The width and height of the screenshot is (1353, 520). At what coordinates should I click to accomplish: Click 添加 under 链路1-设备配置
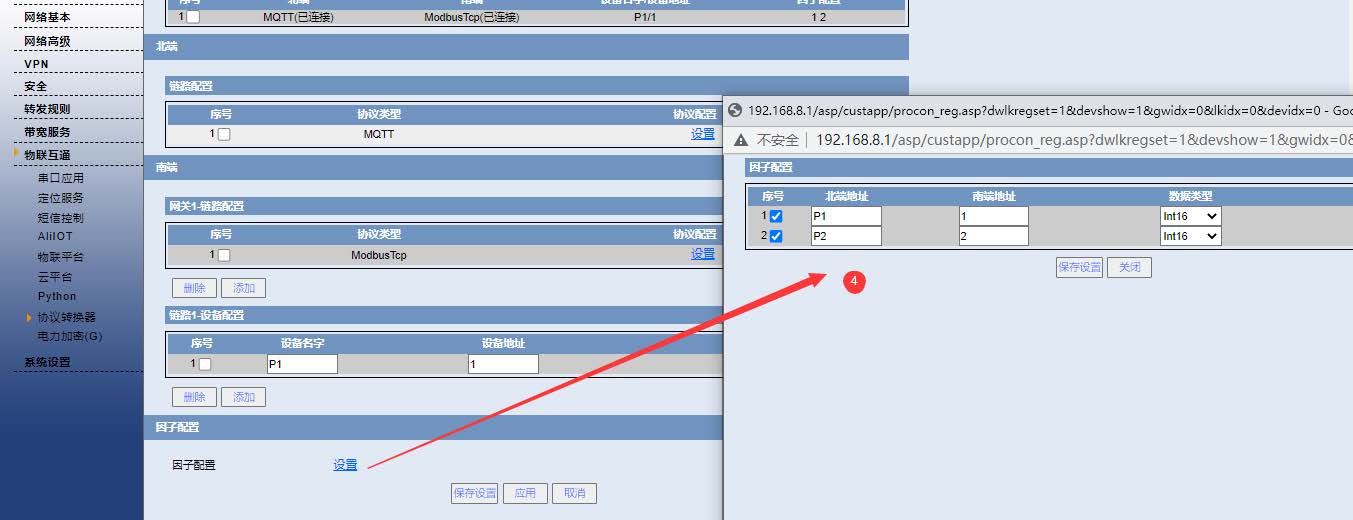click(243, 397)
